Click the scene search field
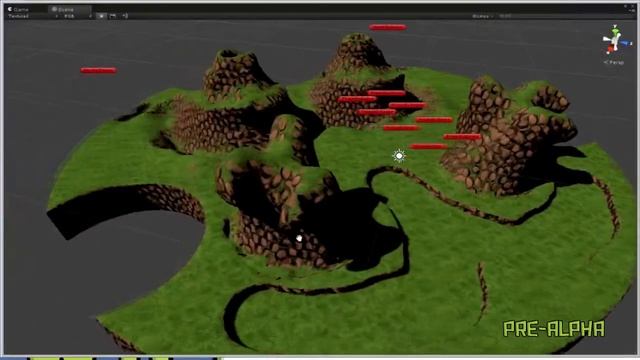 [563, 16]
